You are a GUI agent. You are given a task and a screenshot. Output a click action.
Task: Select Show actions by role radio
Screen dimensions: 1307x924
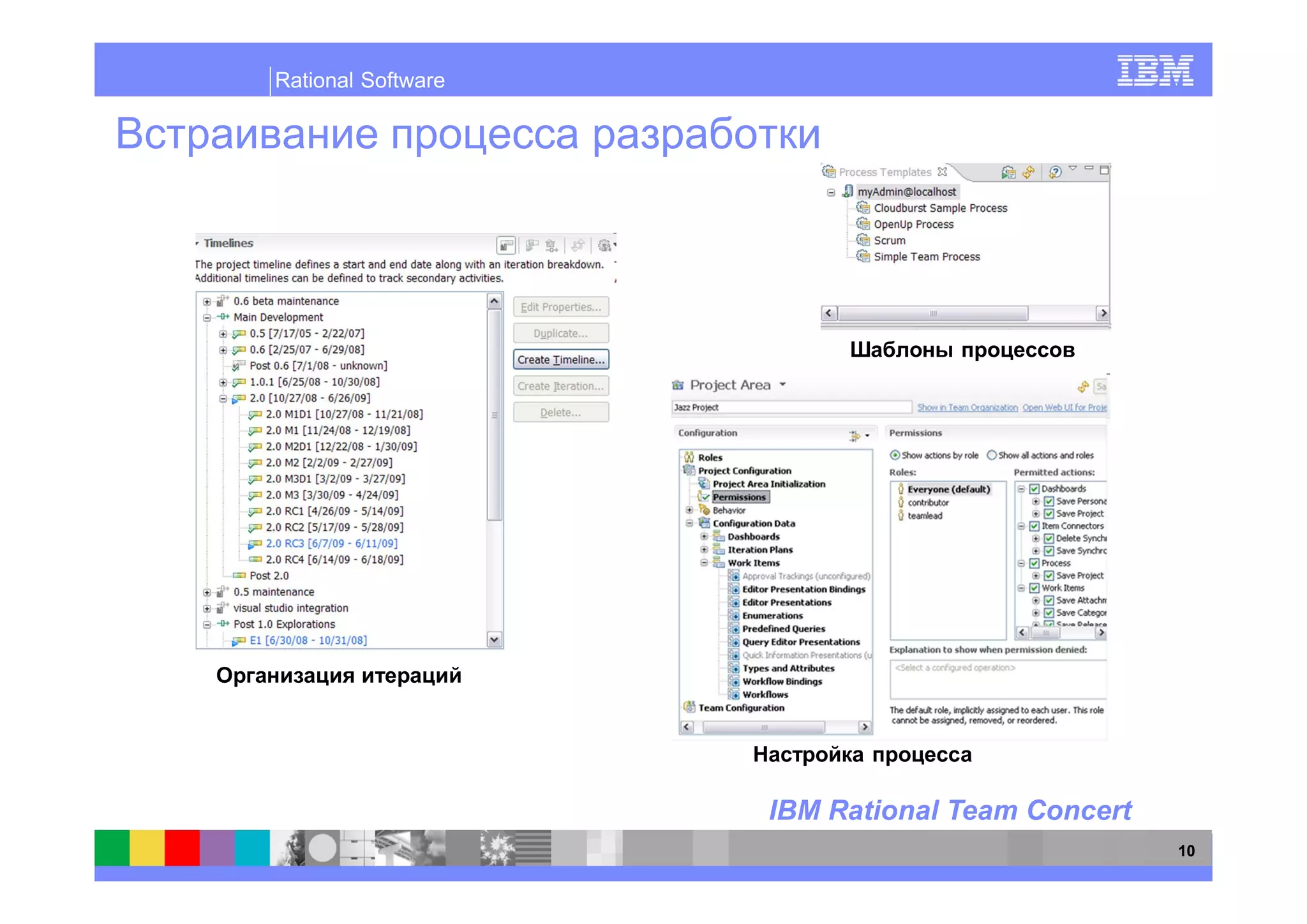[895, 455]
